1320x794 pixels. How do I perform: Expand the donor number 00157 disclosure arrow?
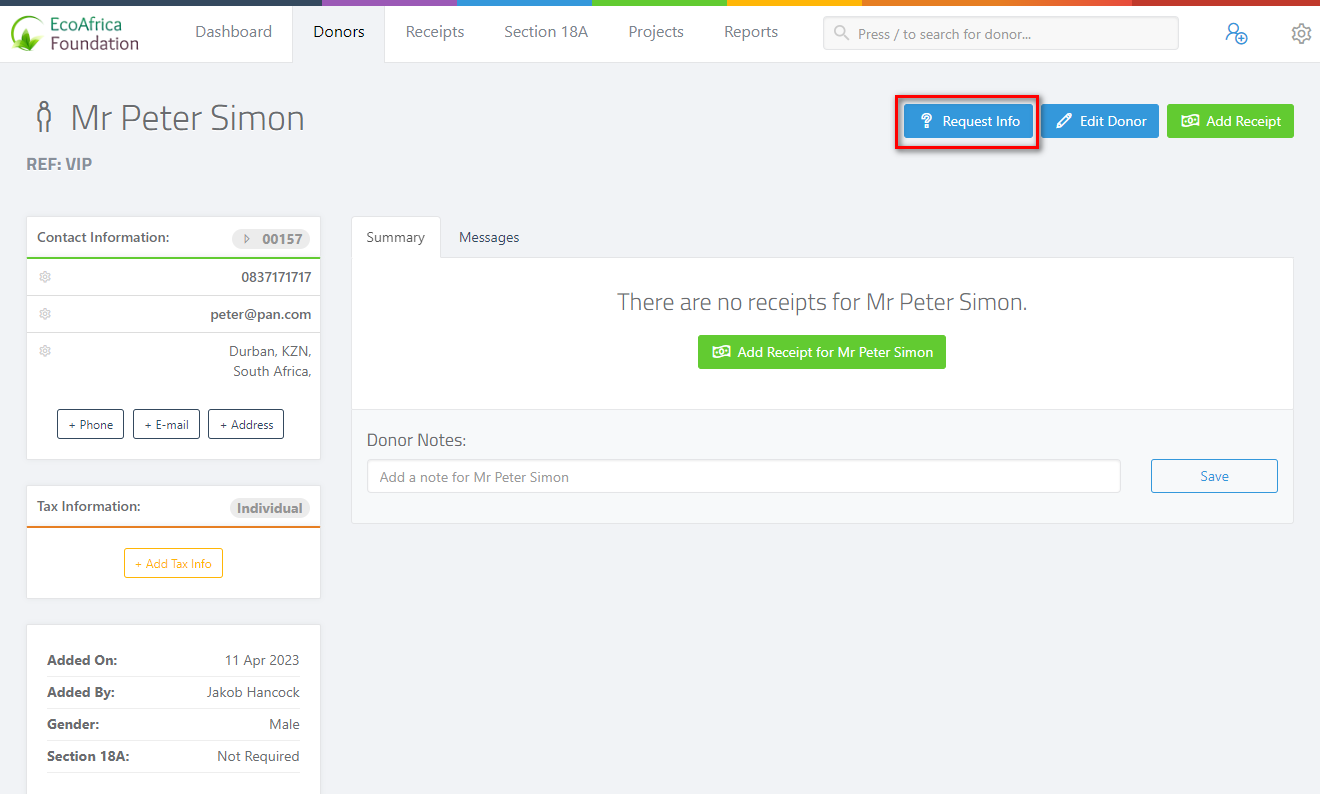246,239
